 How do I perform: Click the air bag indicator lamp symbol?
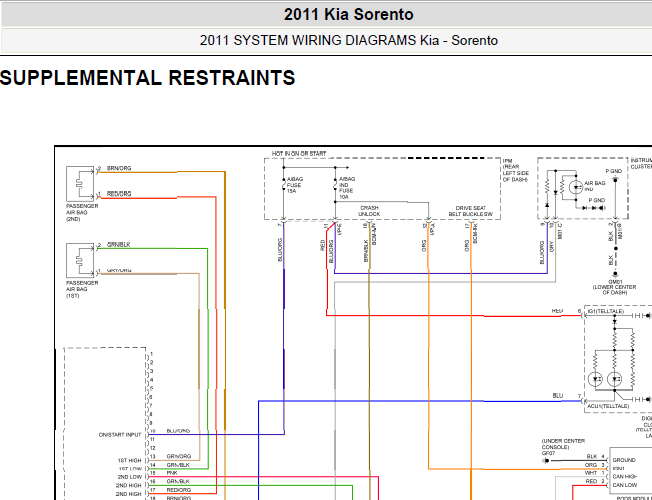point(576,188)
